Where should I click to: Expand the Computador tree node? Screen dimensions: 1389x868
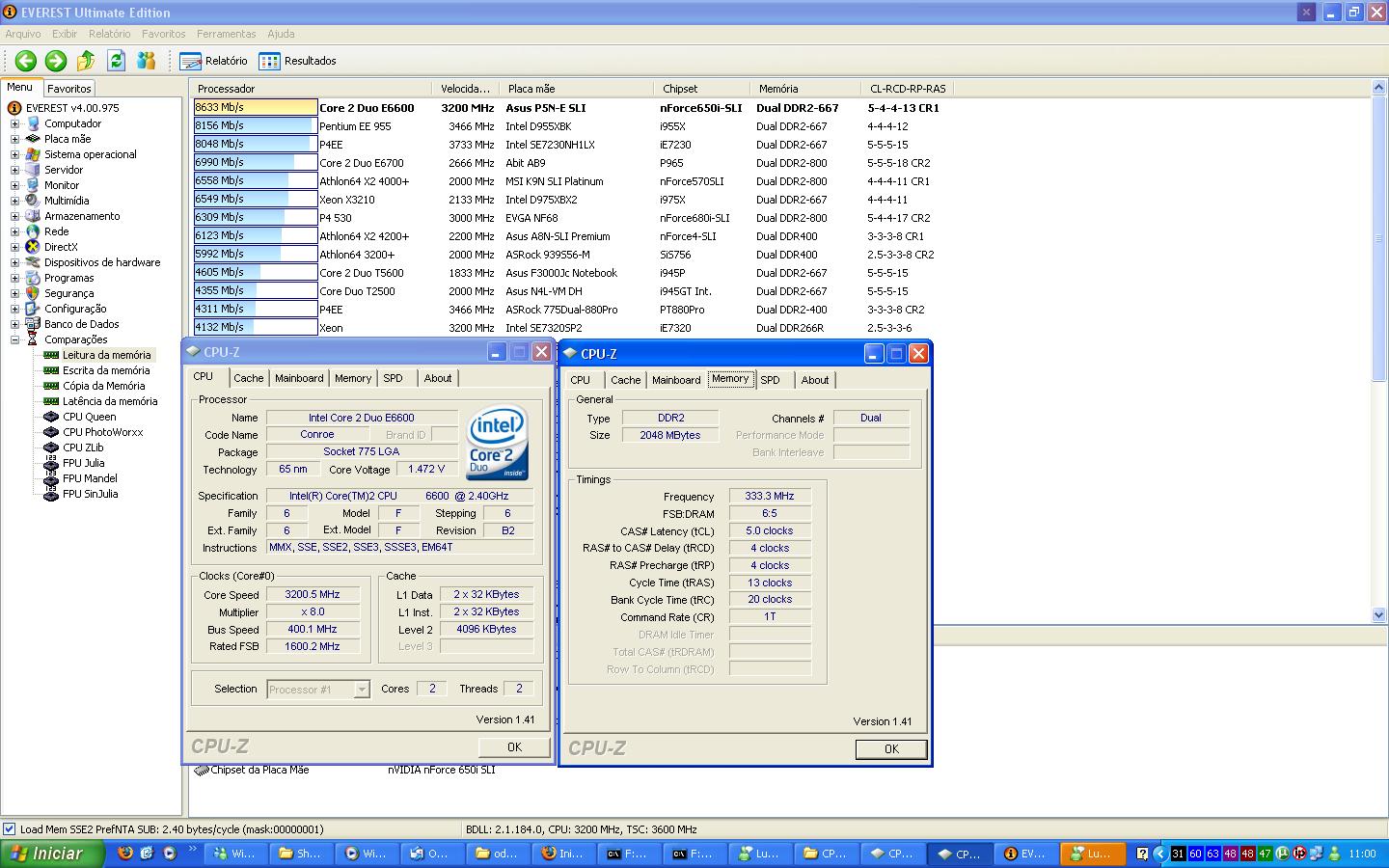(14, 123)
